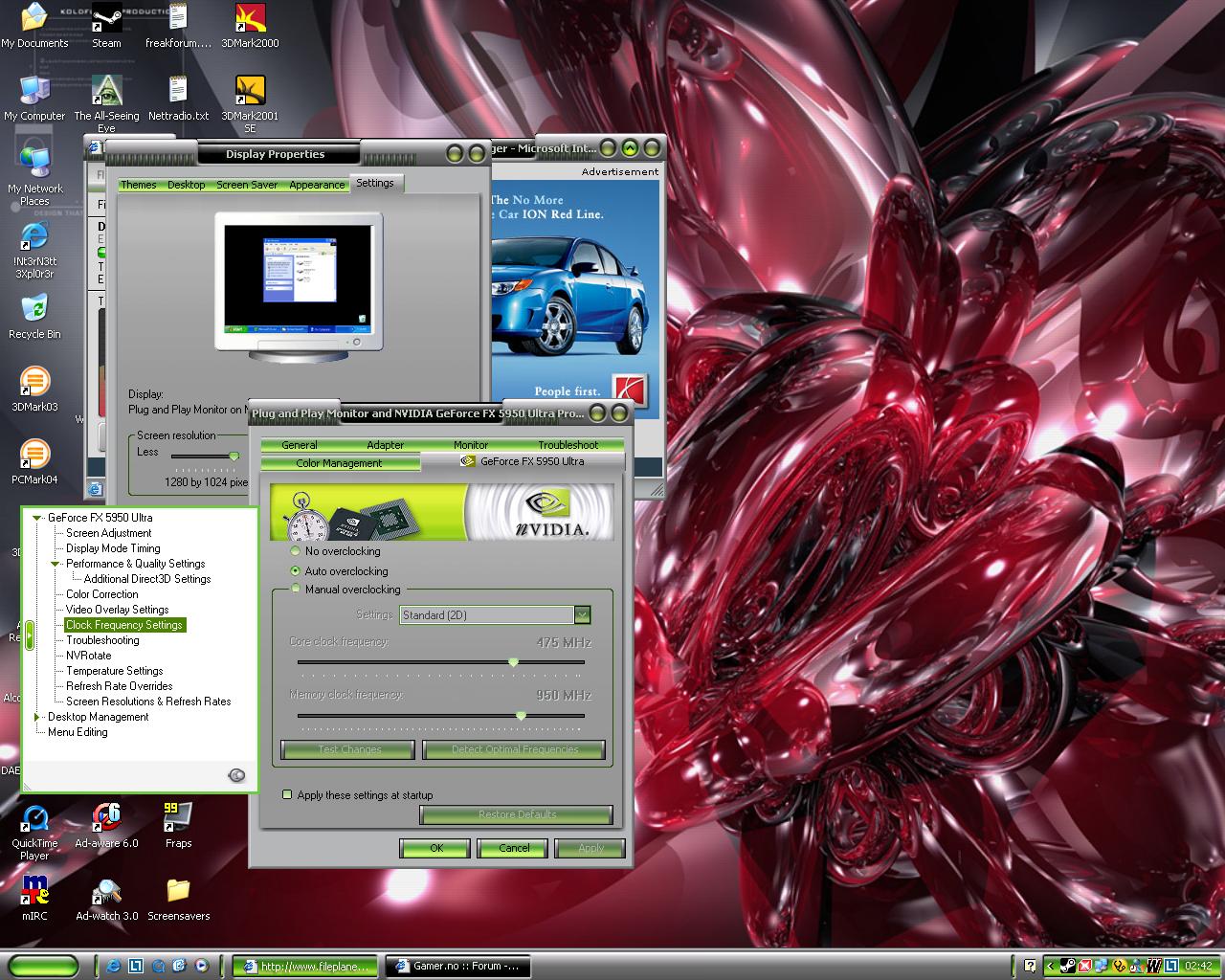Open the 3DMark2000 desktop icon

pos(250,26)
